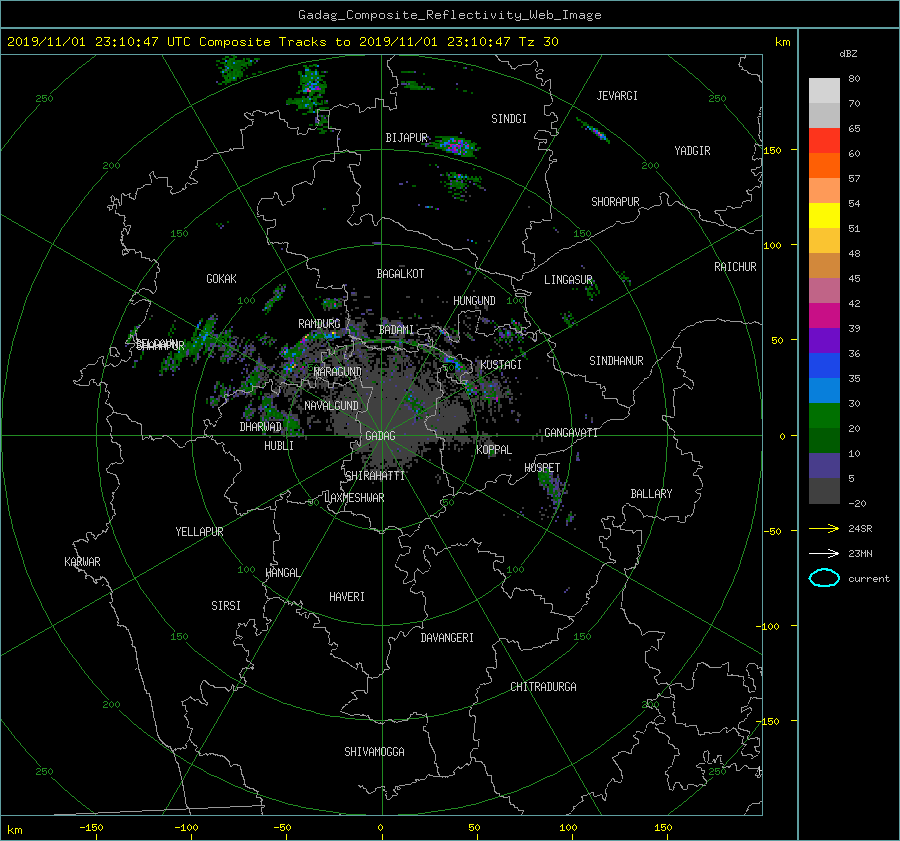This screenshot has width=900, height=841.
Task: Click the SIRSI label
Action: 226,606
